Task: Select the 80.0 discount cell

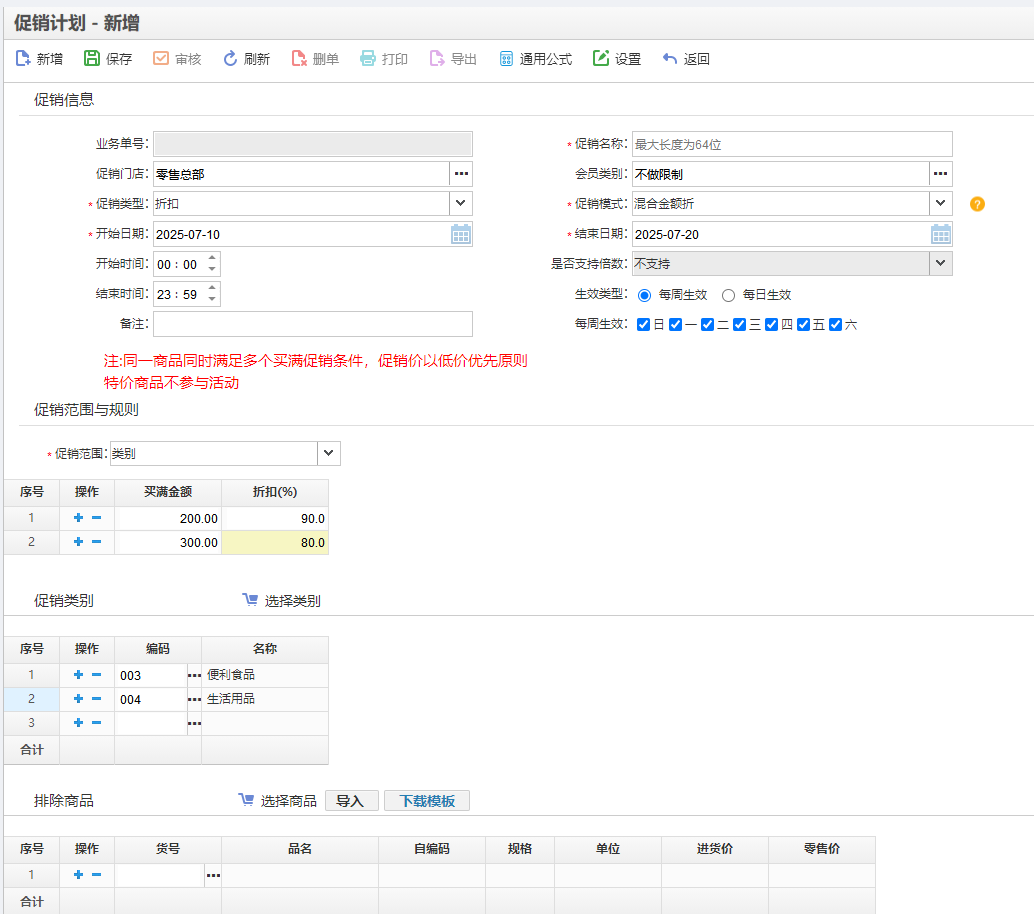Action: pyautogui.click(x=275, y=543)
